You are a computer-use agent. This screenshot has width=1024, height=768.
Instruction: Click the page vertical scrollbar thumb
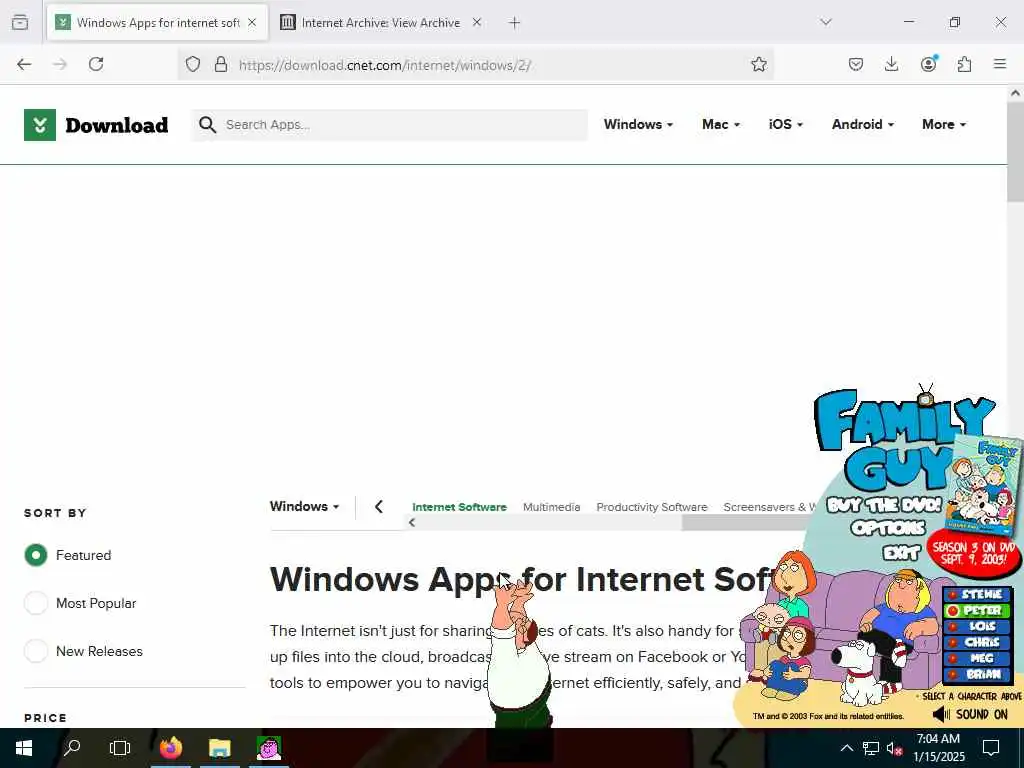(x=1015, y=152)
